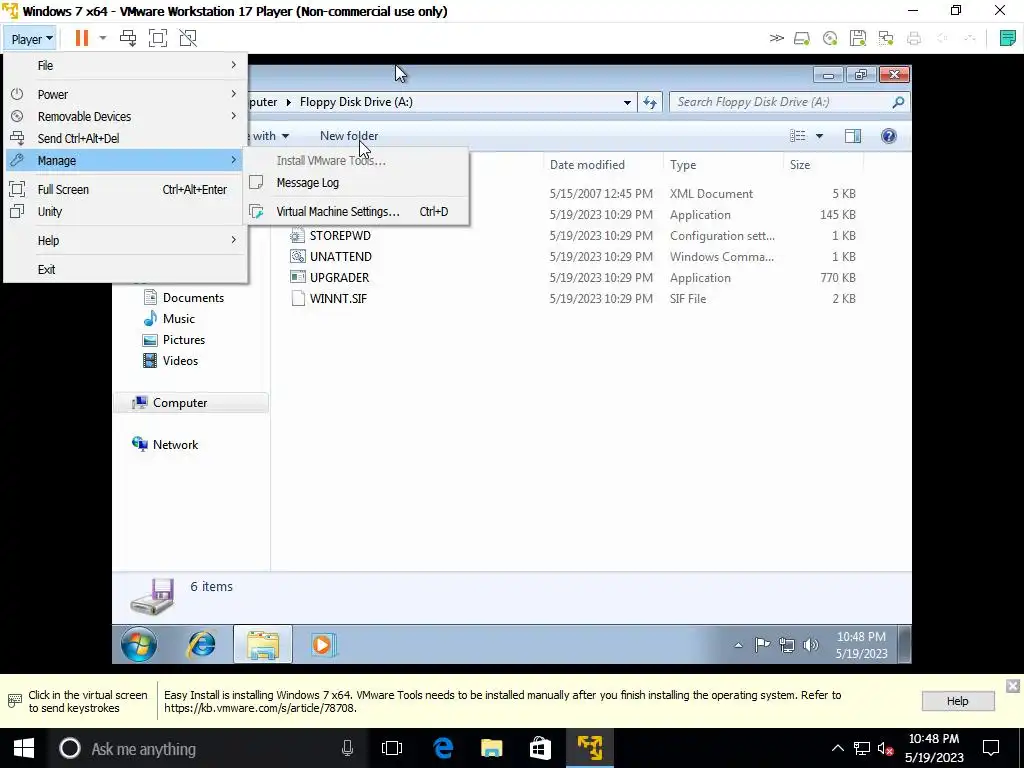Click the Send Ctrl+Alt+Del toolbar icon
The image size is (1024, 768).
tap(128, 39)
